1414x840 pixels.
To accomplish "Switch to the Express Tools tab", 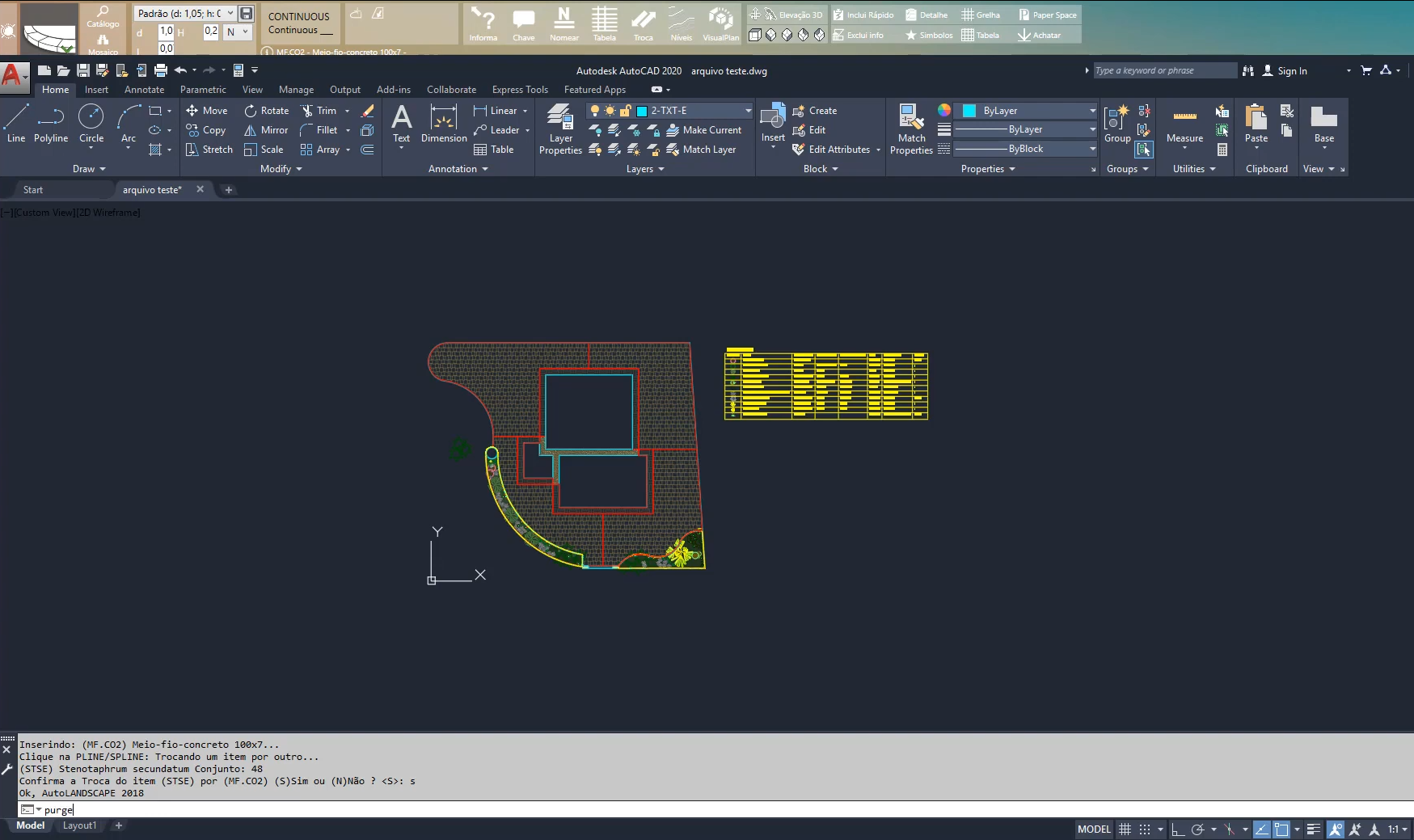I will point(520,90).
